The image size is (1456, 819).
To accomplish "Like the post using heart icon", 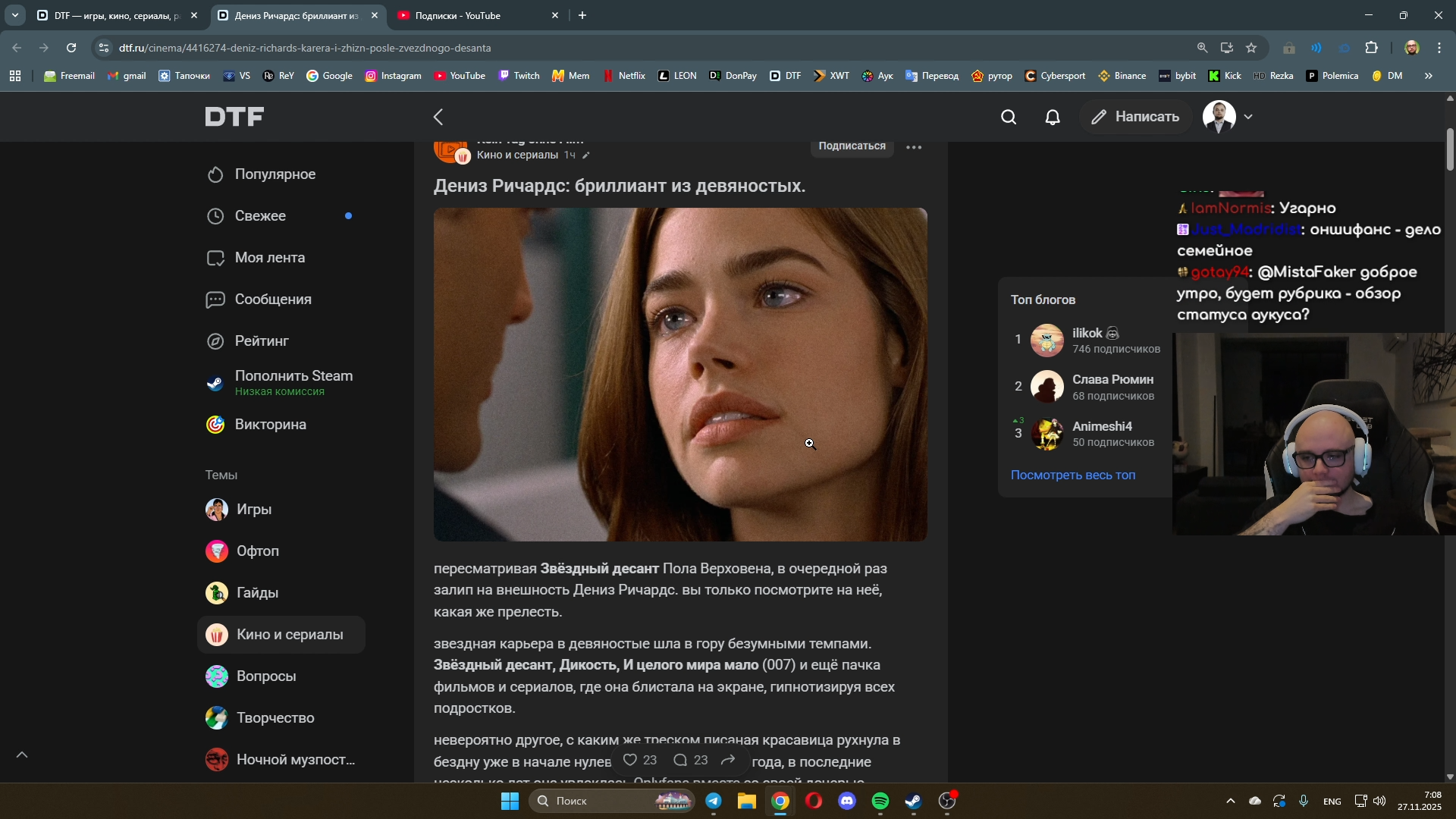I will coord(630,760).
